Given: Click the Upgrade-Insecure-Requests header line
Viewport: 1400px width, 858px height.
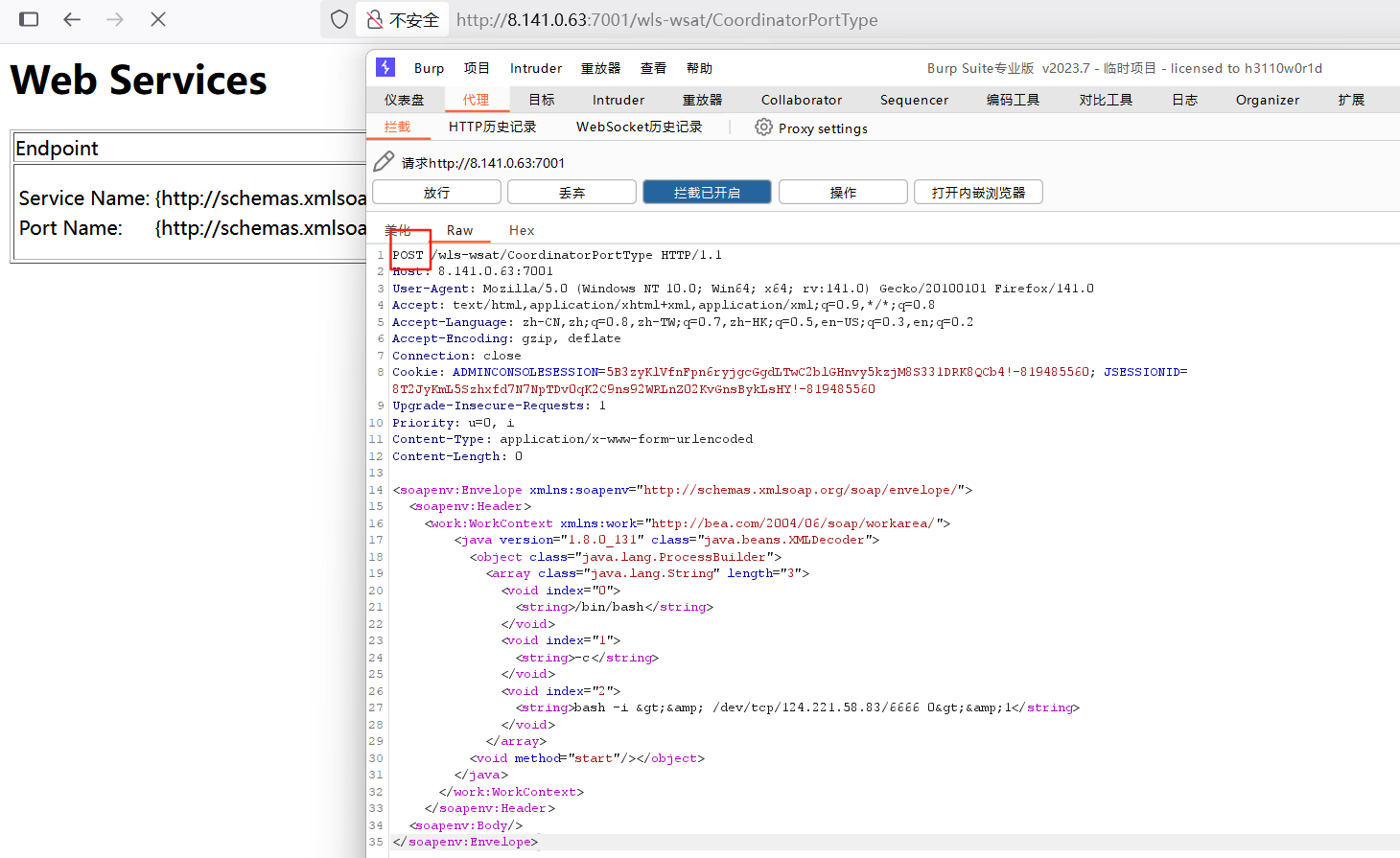Looking at the screenshot, I should 499,406.
